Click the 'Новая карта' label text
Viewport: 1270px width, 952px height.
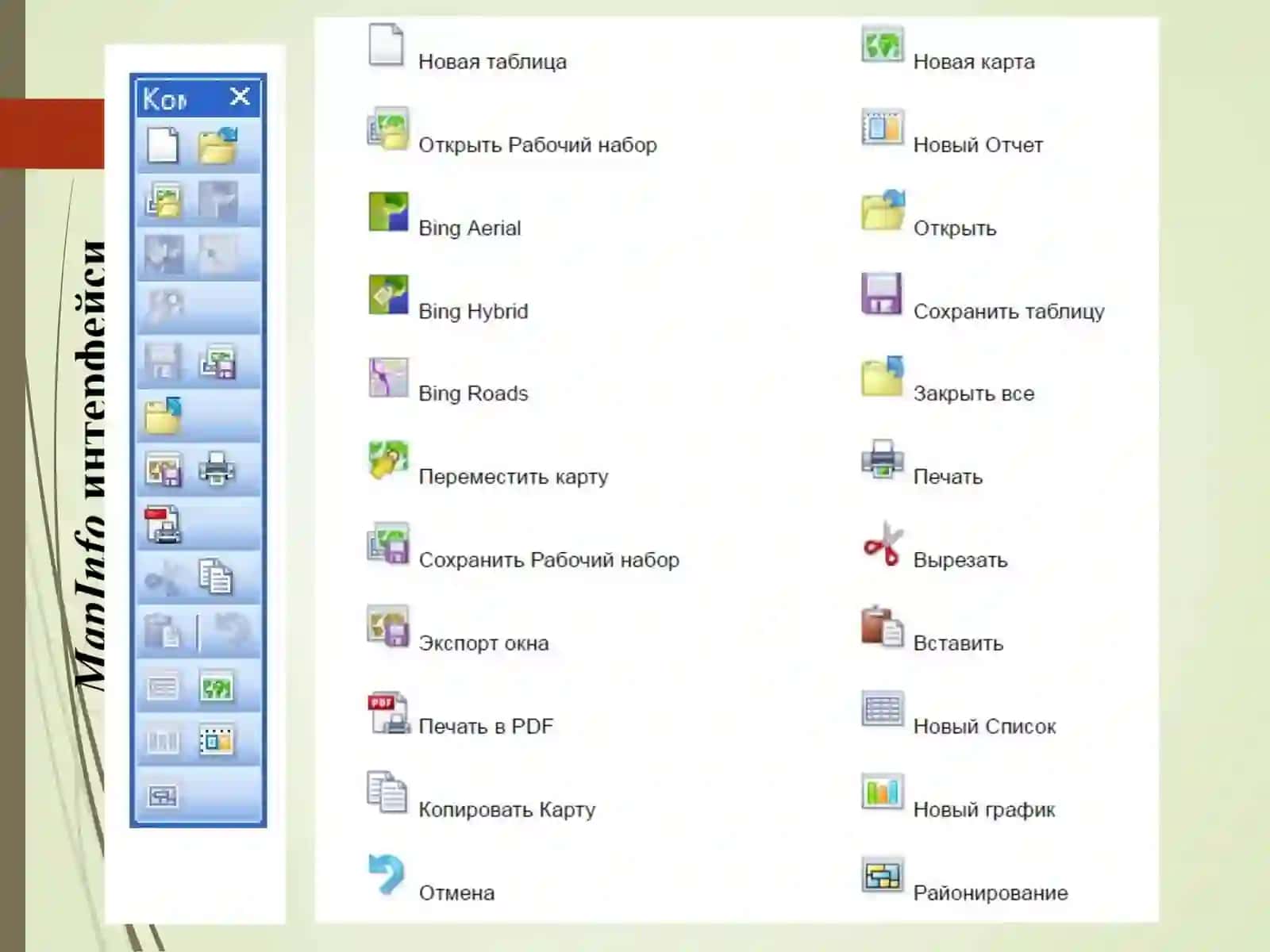[x=974, y=62]
